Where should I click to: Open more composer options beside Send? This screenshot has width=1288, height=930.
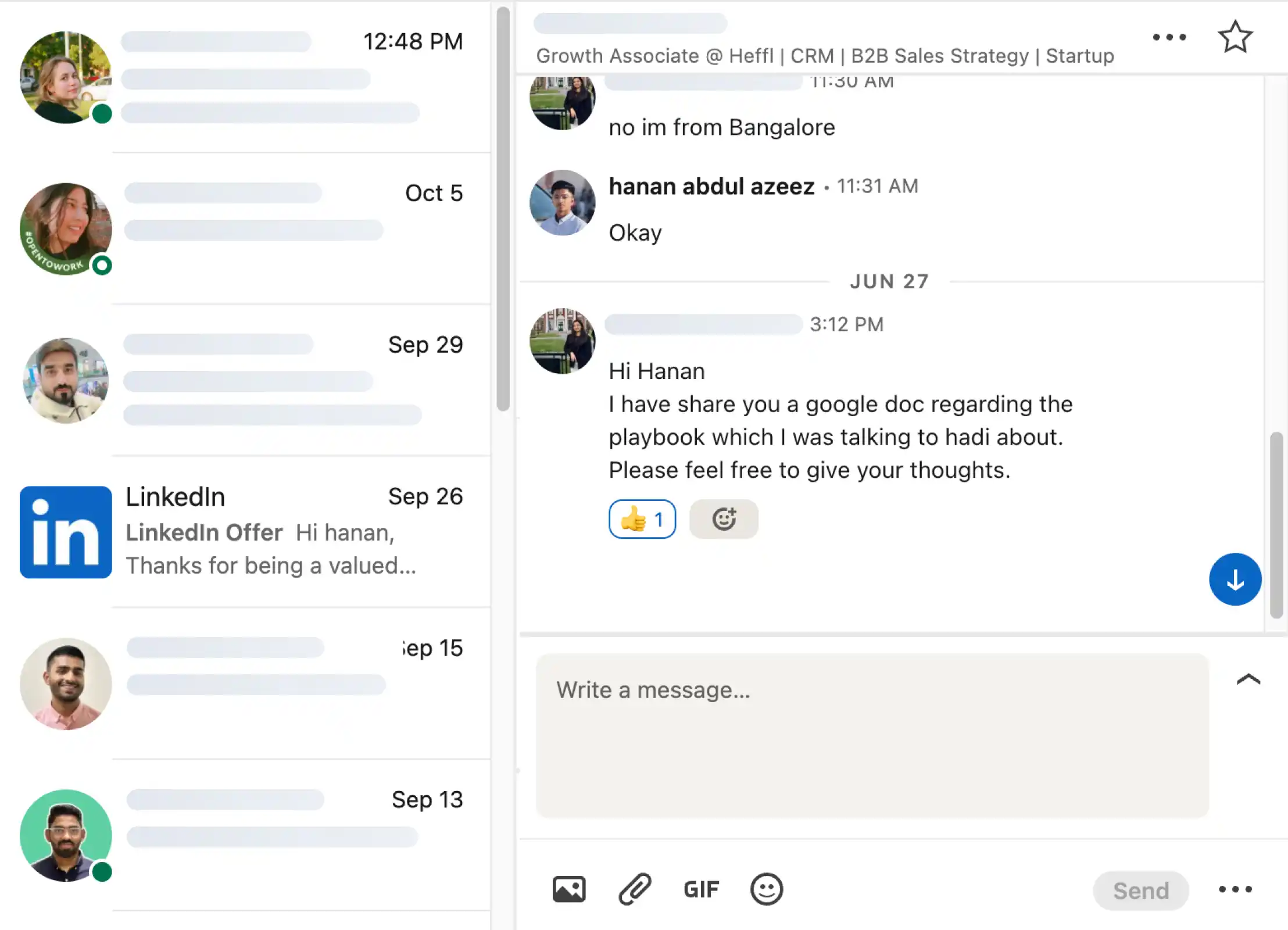pyautogui.click(x=1235, y=889)
